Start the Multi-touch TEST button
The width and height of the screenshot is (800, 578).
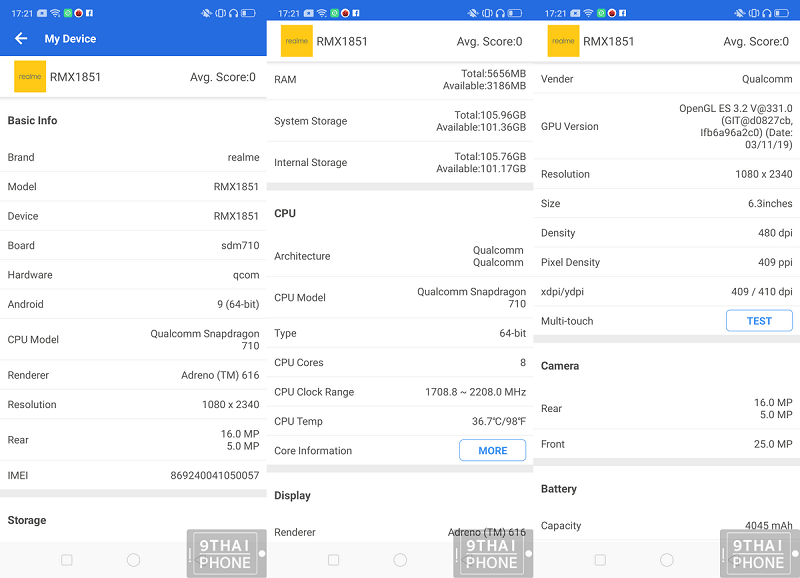pyautogui.click(x=759, y=321)
